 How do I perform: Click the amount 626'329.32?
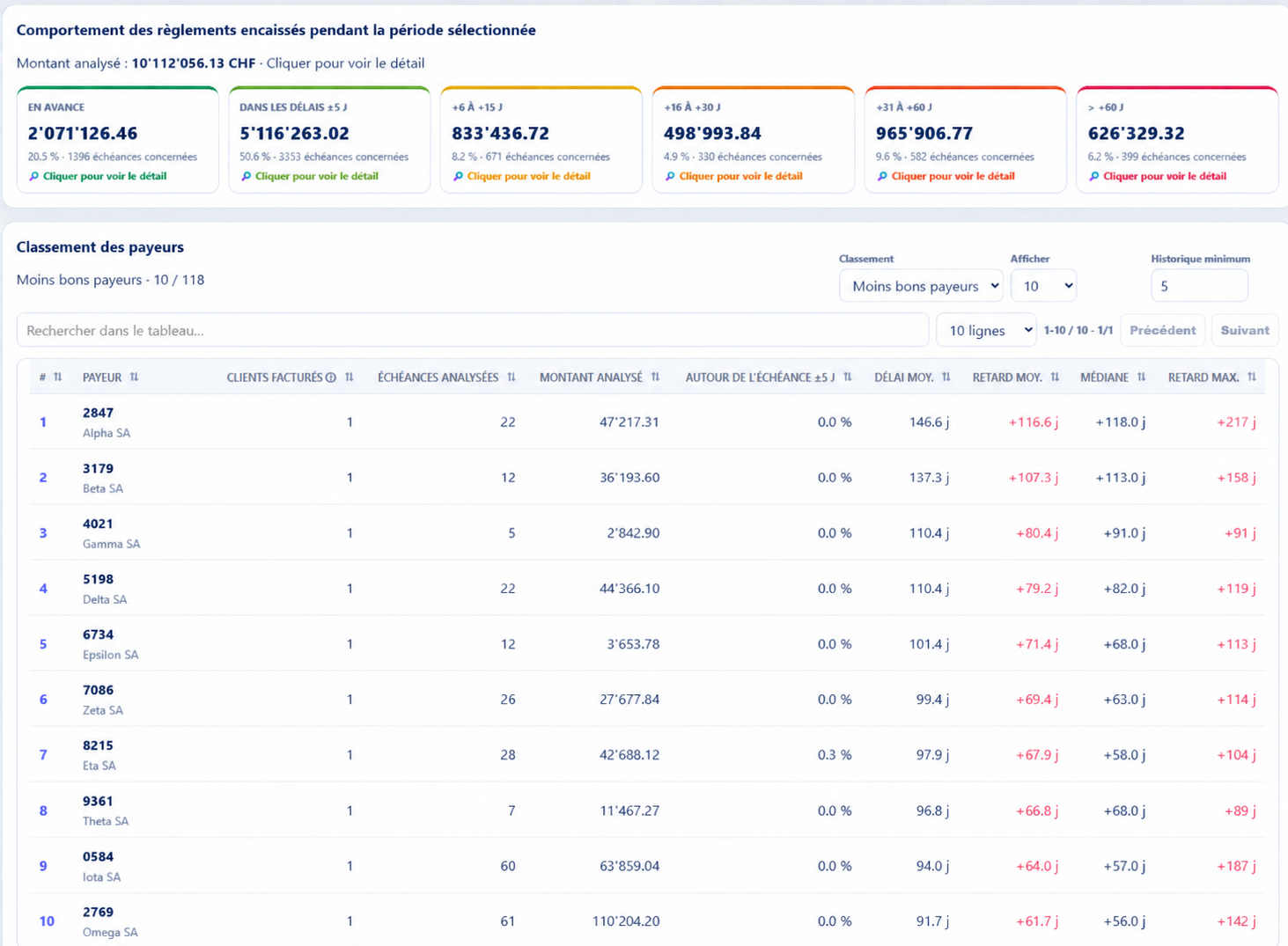coord(1137,134)
